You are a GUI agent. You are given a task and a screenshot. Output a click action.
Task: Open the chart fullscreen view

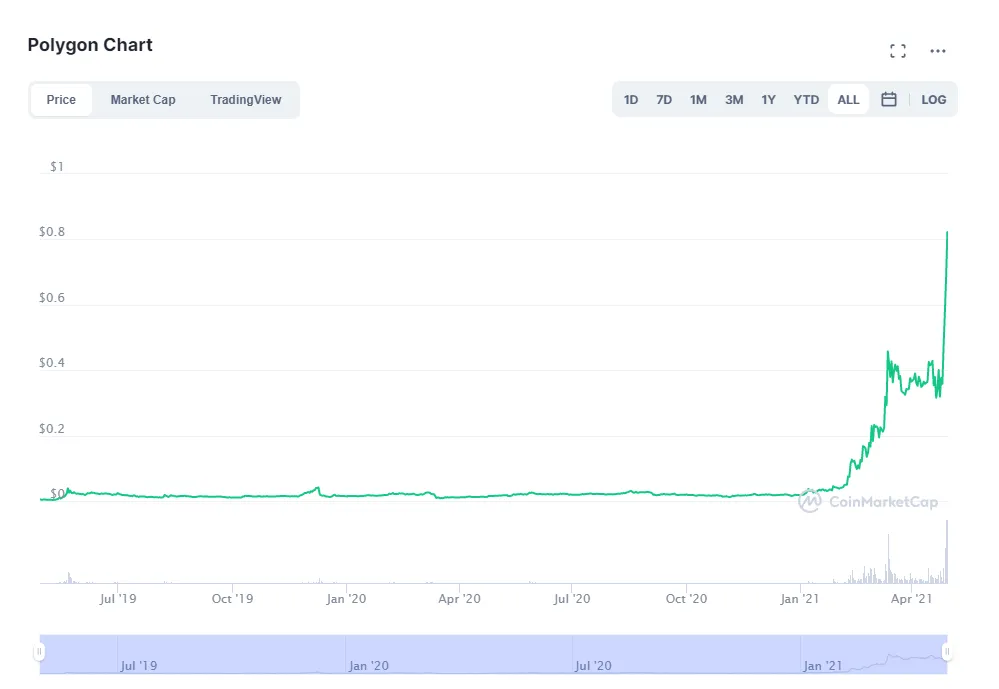tap(898, 50)
